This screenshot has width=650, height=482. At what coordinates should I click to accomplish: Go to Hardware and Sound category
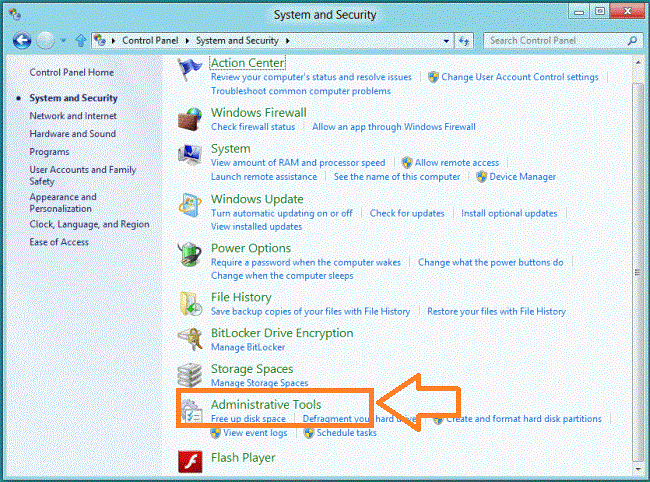click(x=73, y=134)
